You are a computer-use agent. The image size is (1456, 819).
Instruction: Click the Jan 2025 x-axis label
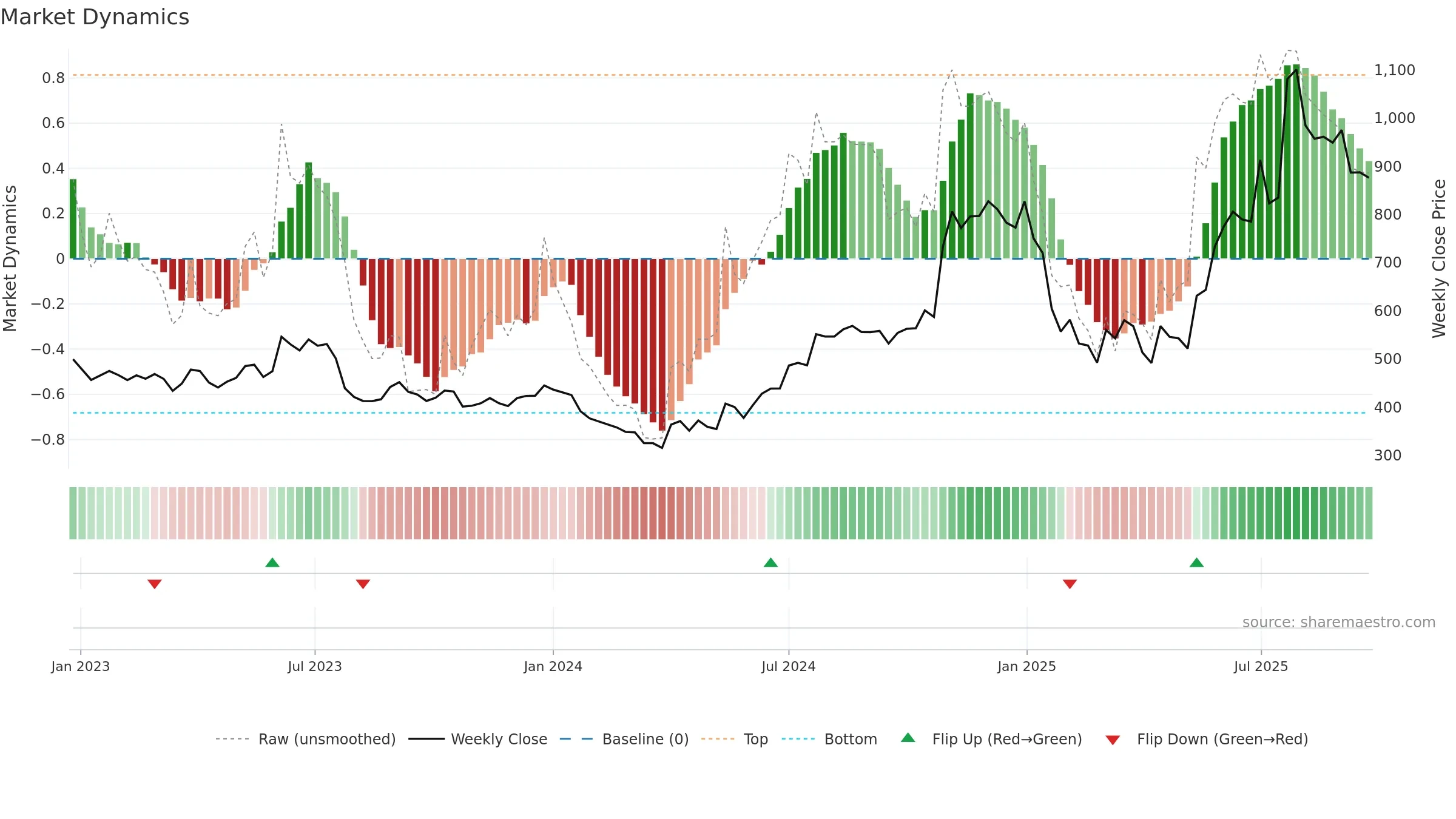(x=1027, y=666)
